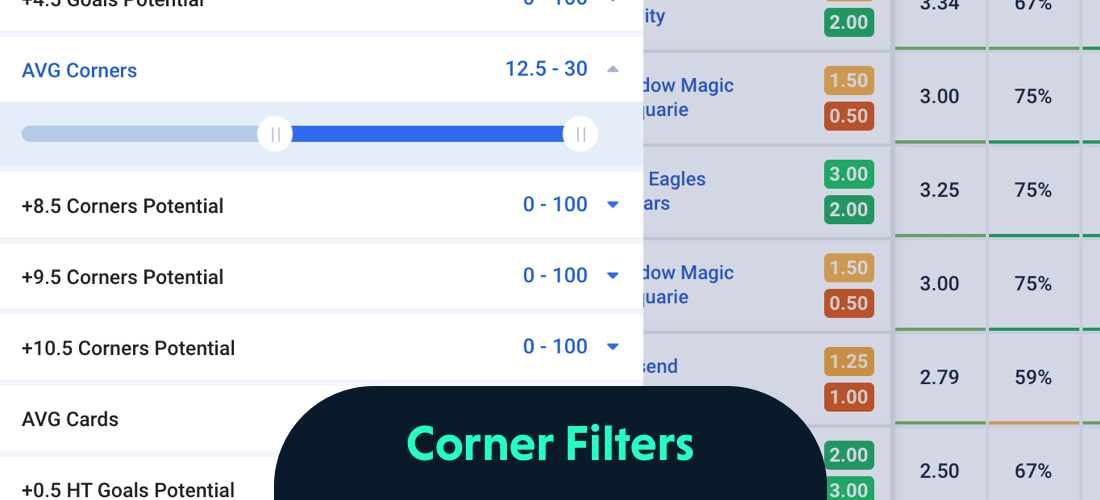Select the +8.5 Corners Potential label
Screen dimensions: 1100x500
pos(122,206)
